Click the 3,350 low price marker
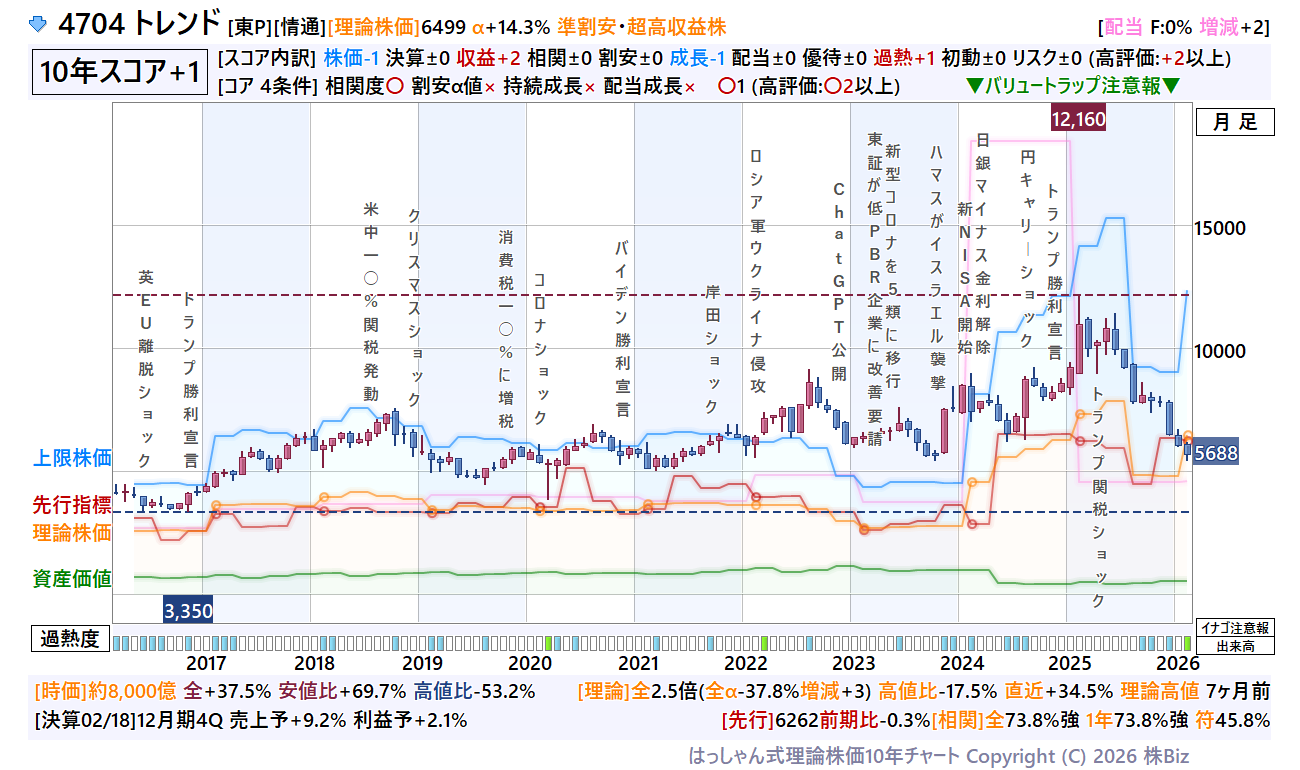 point(188,610)
